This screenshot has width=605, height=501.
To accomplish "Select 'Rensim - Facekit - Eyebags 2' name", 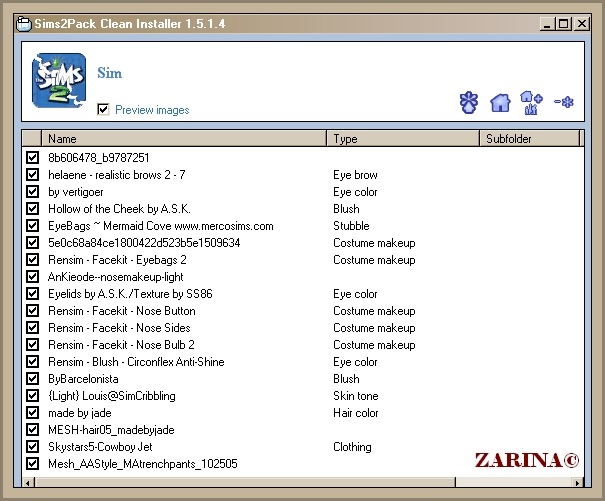I will click(117, 260).
